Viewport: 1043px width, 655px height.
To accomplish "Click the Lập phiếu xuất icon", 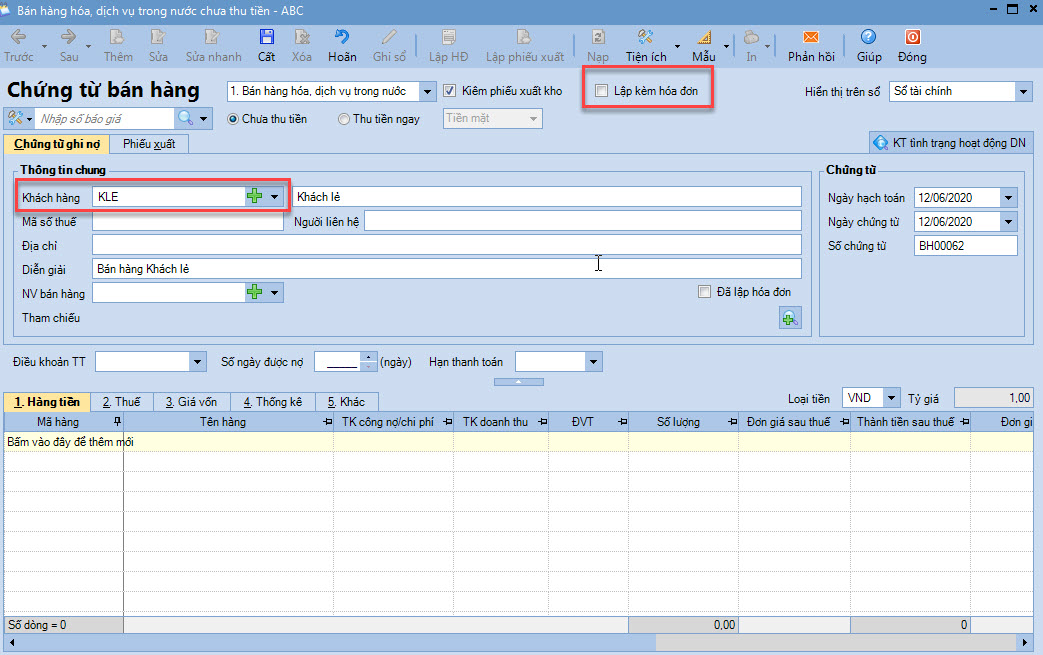I will click(x=524, y=37).
